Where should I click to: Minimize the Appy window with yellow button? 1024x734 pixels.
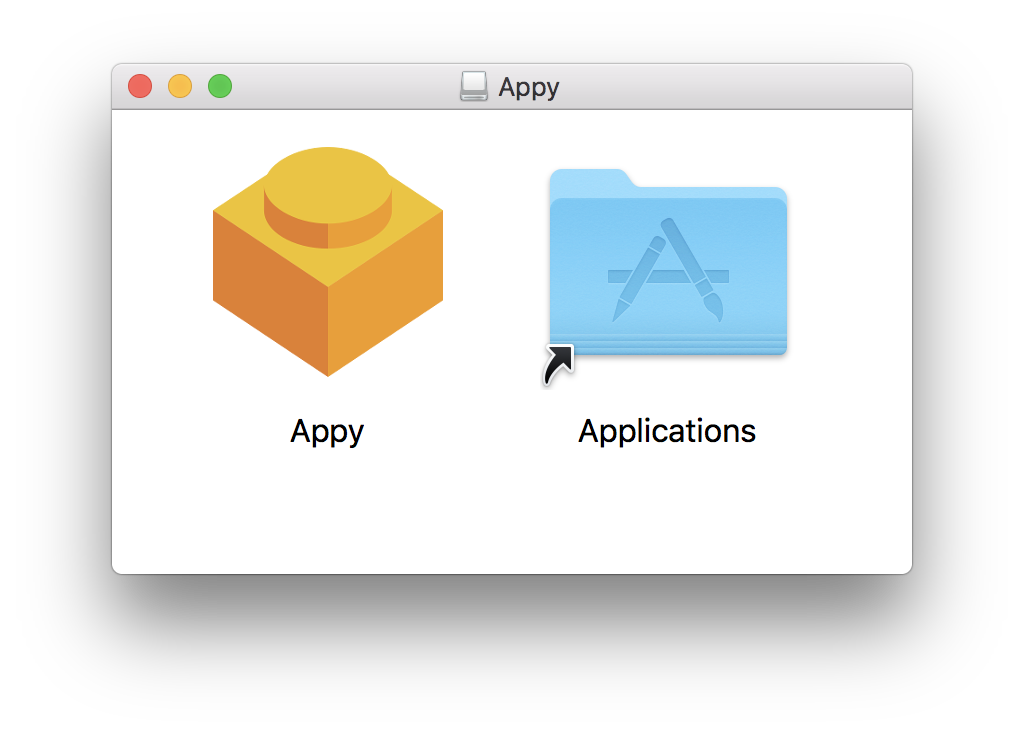180,86
